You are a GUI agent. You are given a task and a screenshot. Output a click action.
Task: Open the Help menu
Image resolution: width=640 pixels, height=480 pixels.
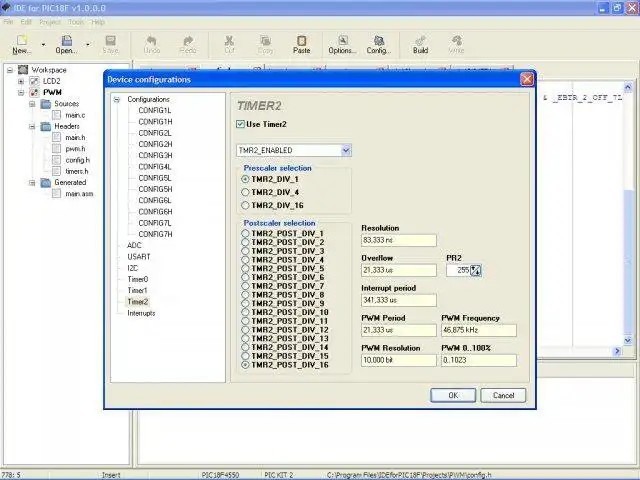[98, 22]
